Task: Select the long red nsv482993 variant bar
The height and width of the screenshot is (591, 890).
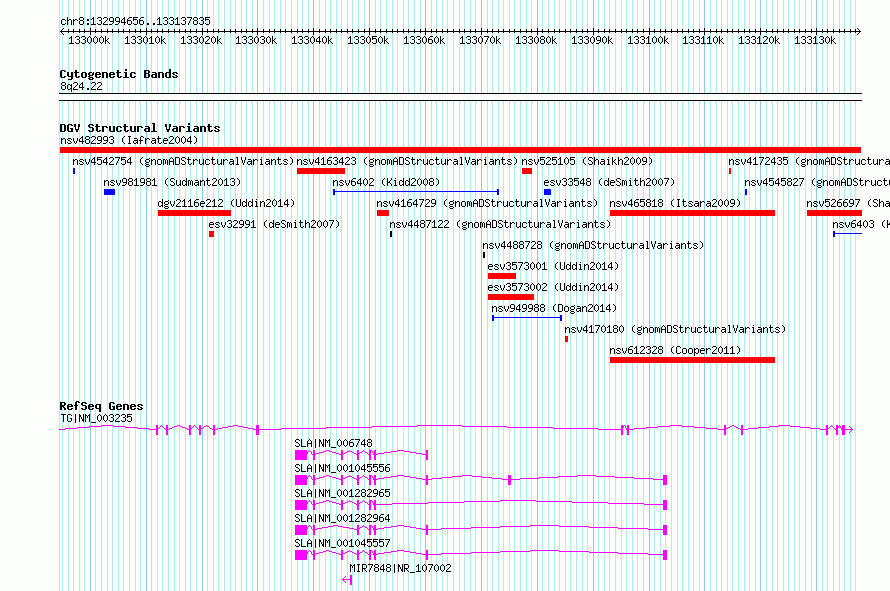Action: pos(460,150)
